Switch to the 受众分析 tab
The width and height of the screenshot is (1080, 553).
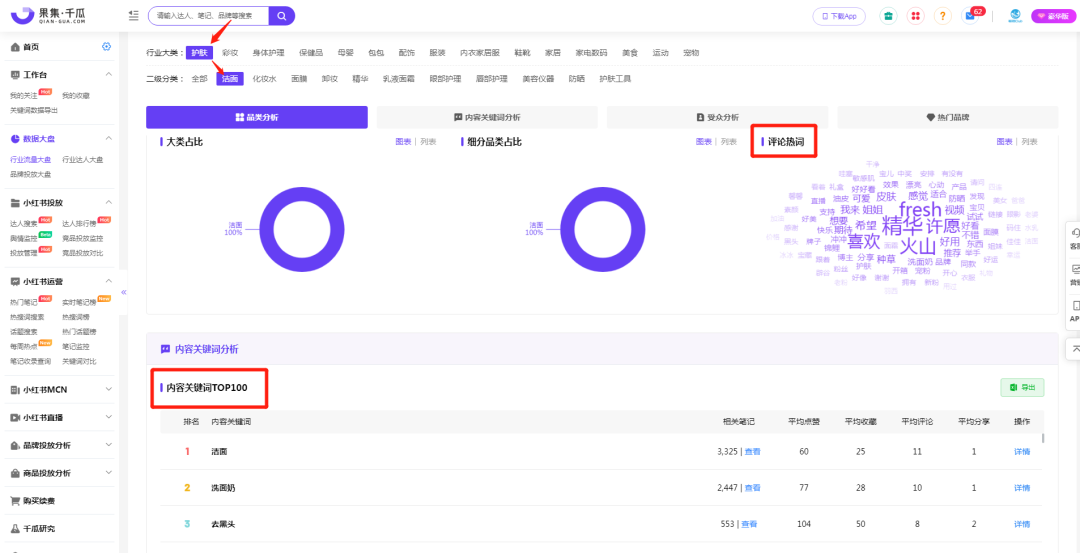[717, 117]
